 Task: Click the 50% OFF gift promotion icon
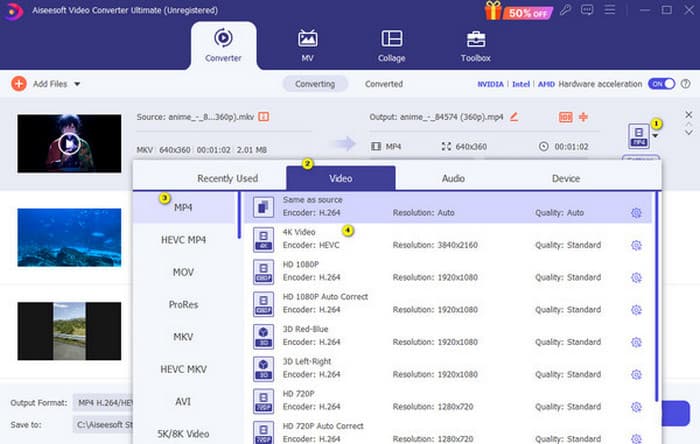(x=519, y=10)
